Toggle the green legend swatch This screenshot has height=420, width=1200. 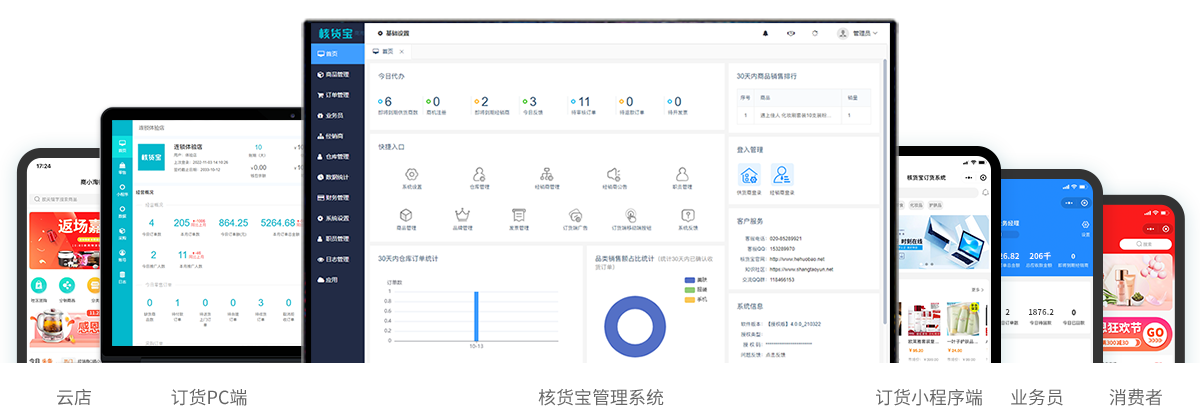pyautogui.click(x=689, y=289)
